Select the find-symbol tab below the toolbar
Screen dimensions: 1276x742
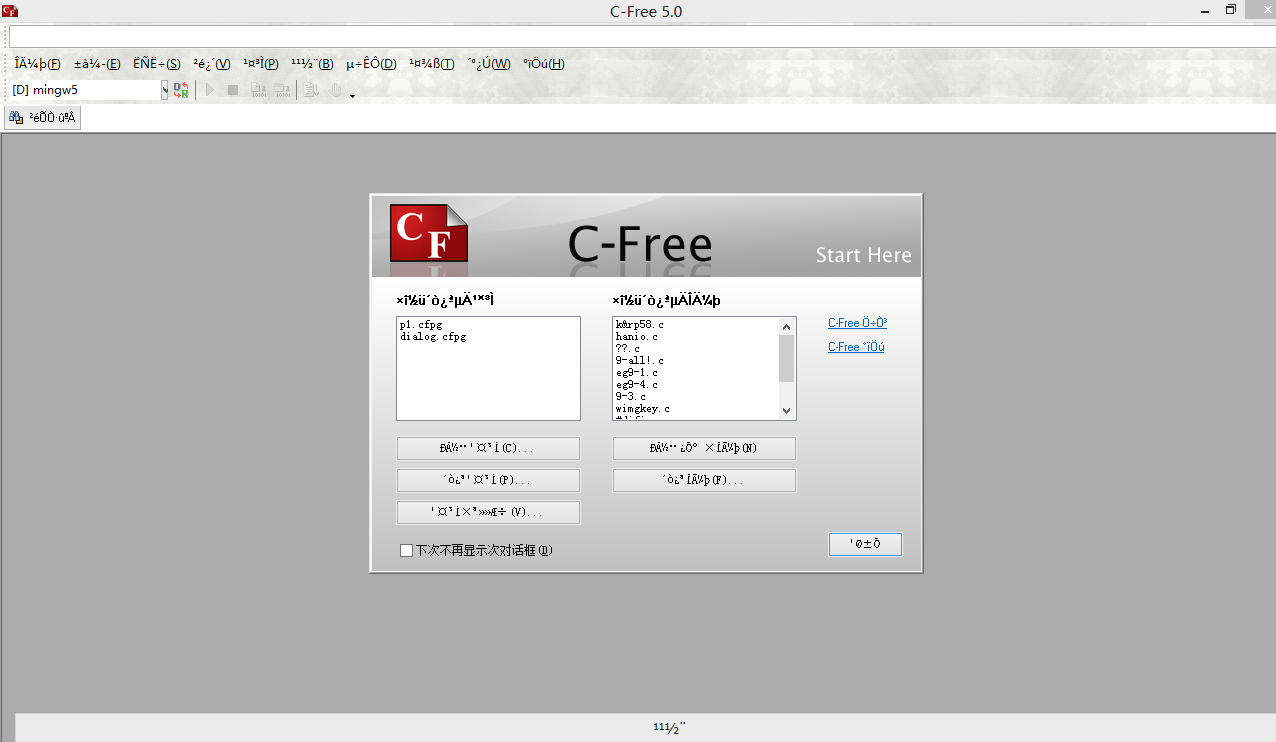[43, 118]
